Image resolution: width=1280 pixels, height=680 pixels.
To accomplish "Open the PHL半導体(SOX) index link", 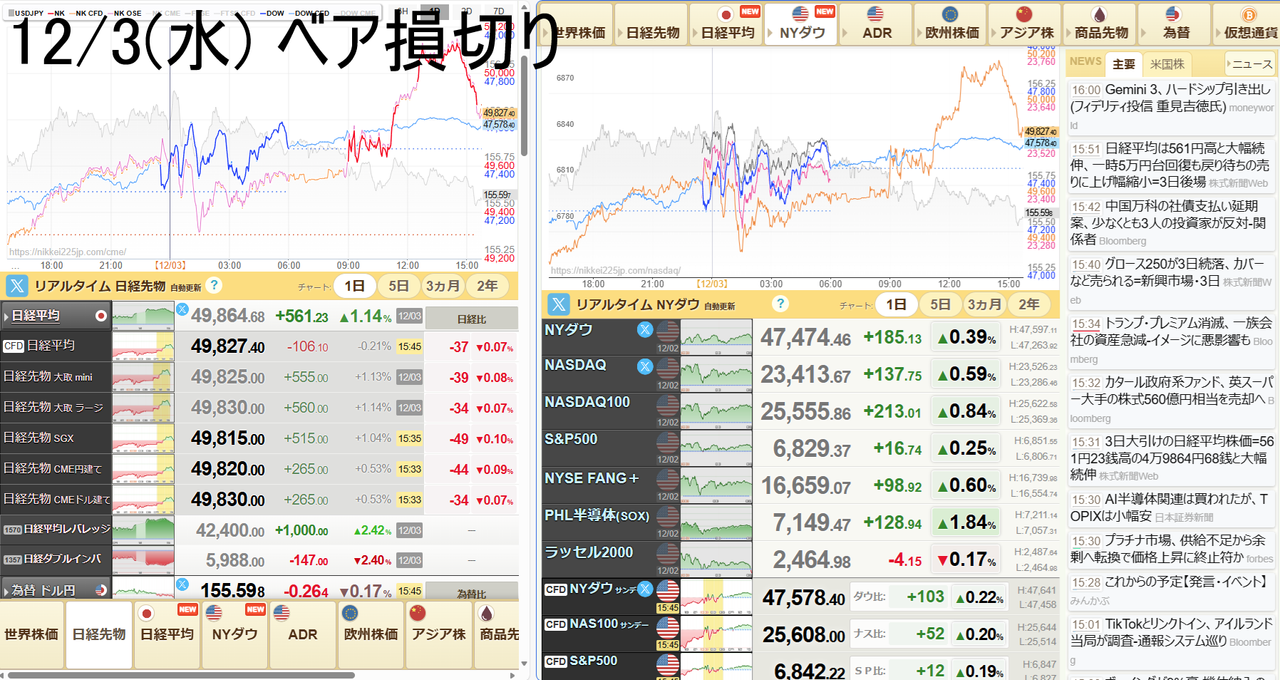I will [x=597, y=515].
